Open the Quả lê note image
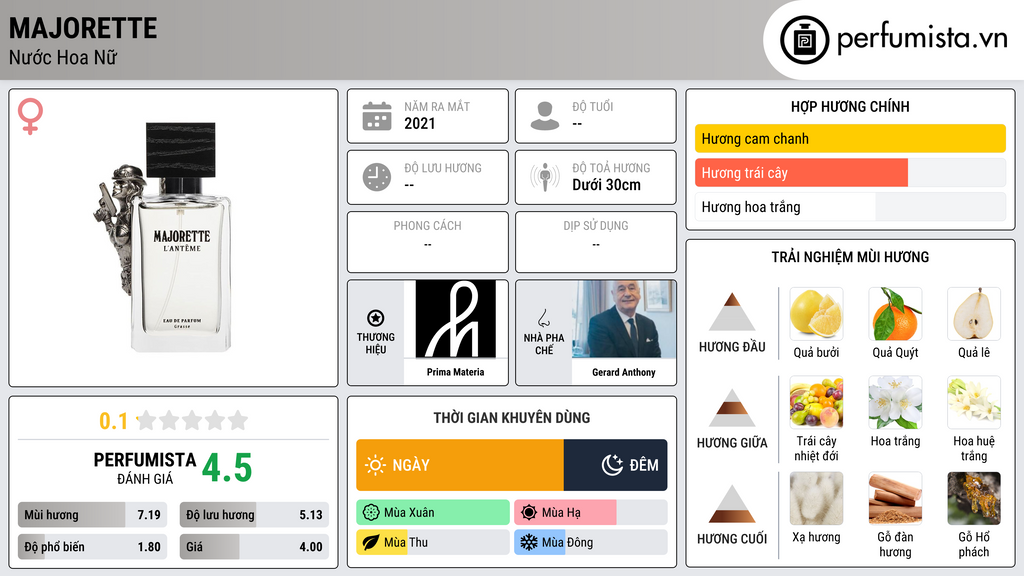The height and width of the screenshot is (576, 1024). pos(974,314)
